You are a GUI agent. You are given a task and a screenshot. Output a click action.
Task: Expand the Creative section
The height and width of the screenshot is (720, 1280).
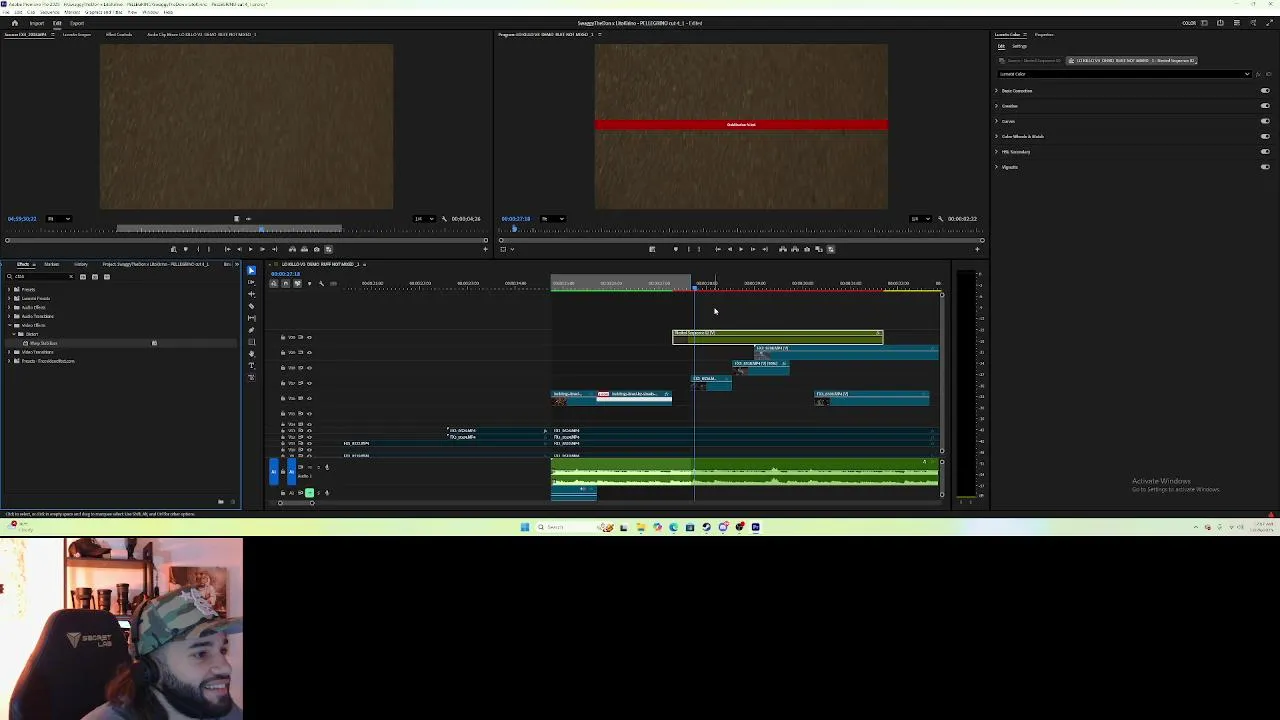point(997,106)
